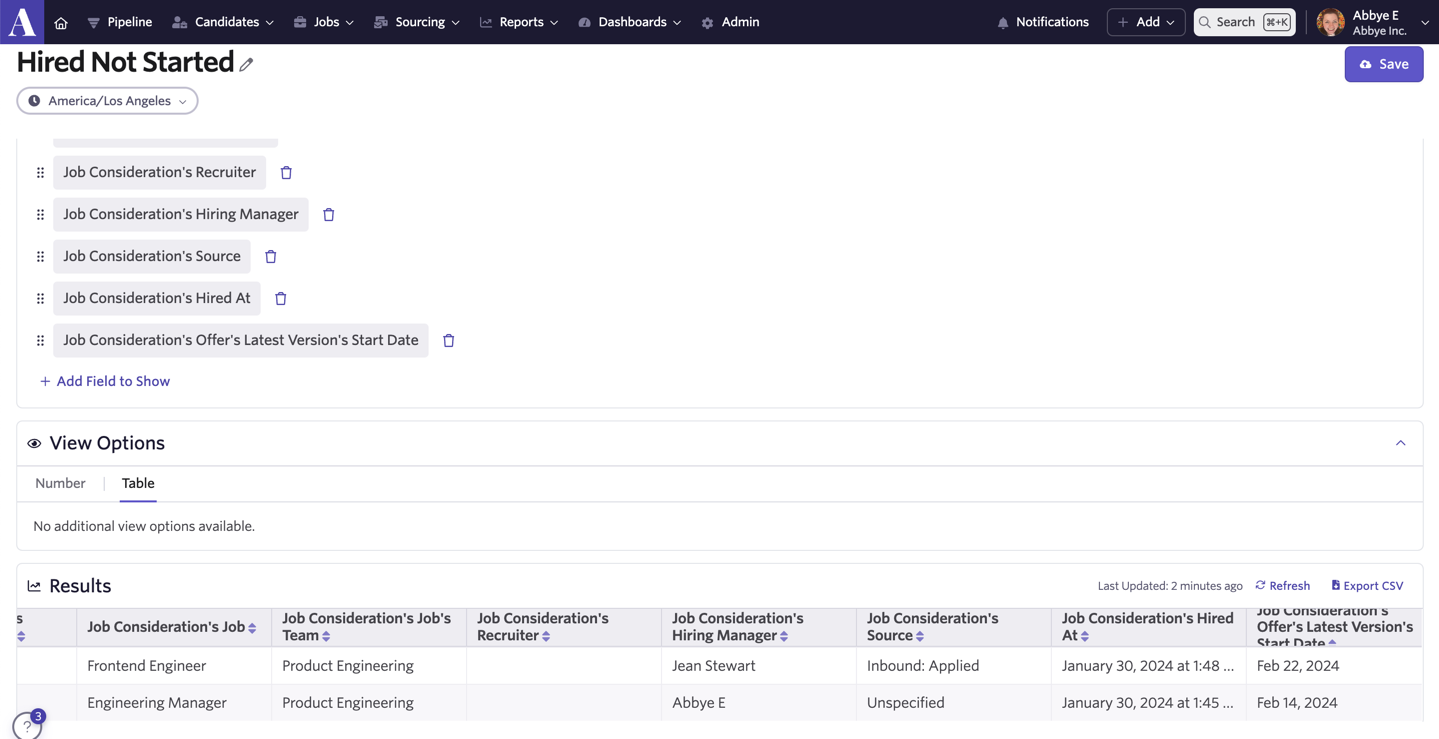Switch to the Number view tab
The image size is (1439, 739).
(x=60, y=483)
